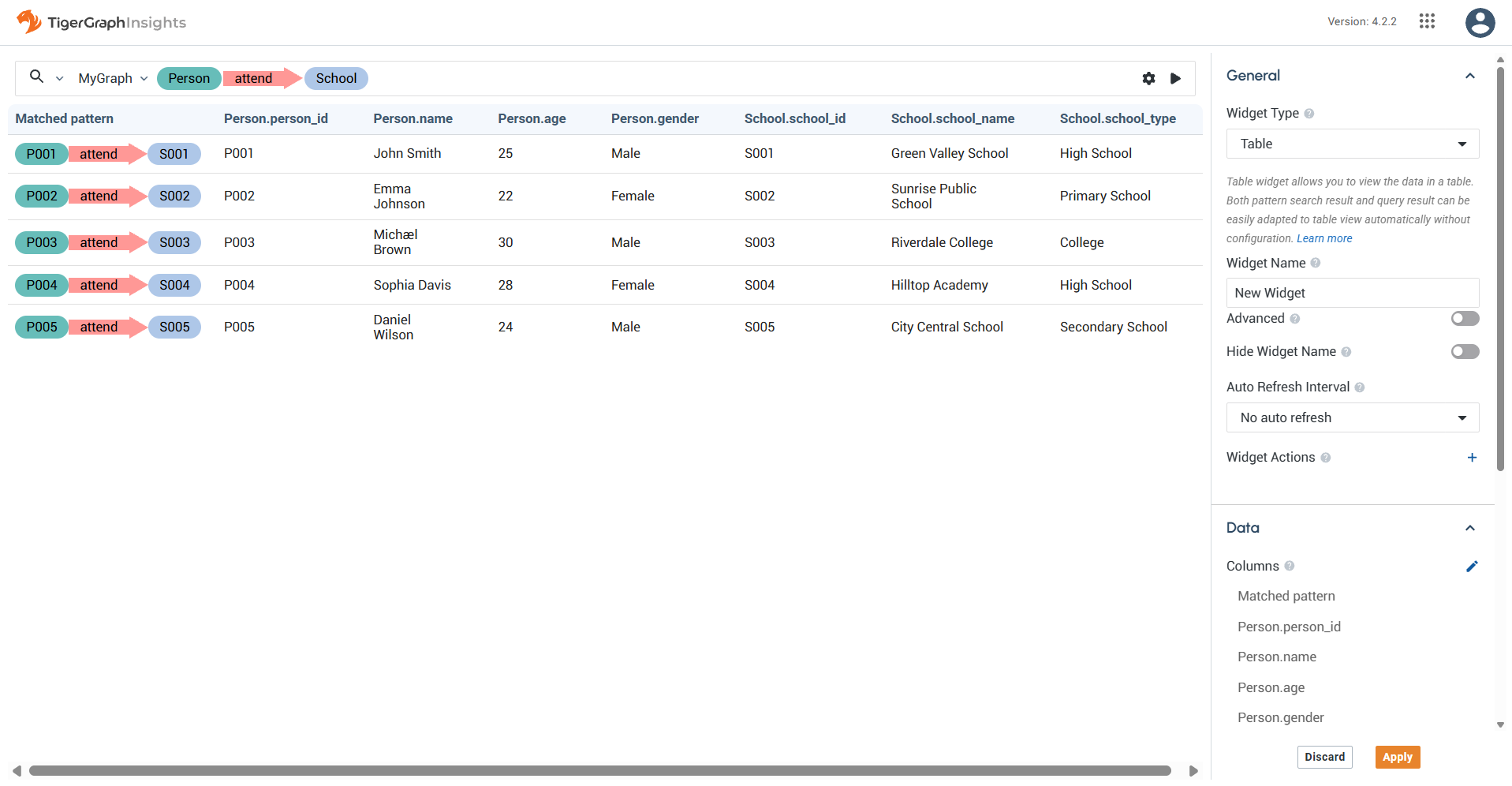Viewport: 1512px width, 786px height.
Task: Open the user account avatar
Action: (1480, 22)
